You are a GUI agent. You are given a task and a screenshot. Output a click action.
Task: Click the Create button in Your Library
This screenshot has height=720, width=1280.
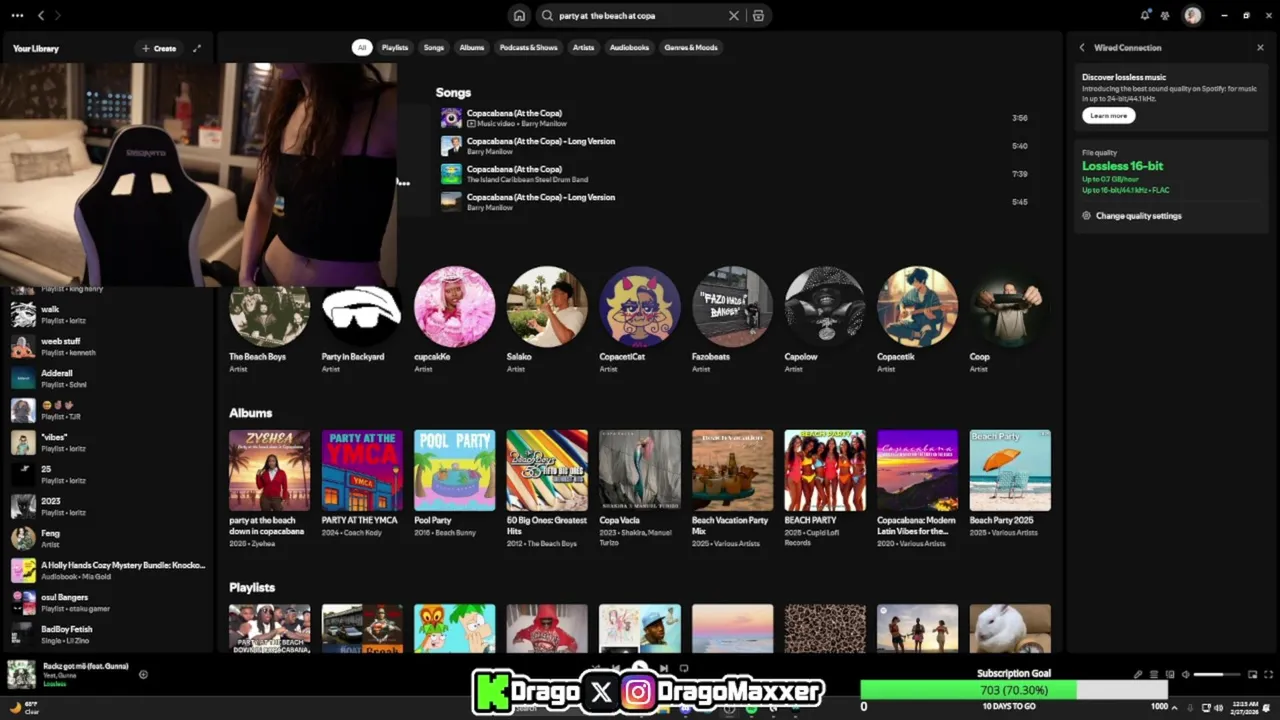(x=159, y=48)
